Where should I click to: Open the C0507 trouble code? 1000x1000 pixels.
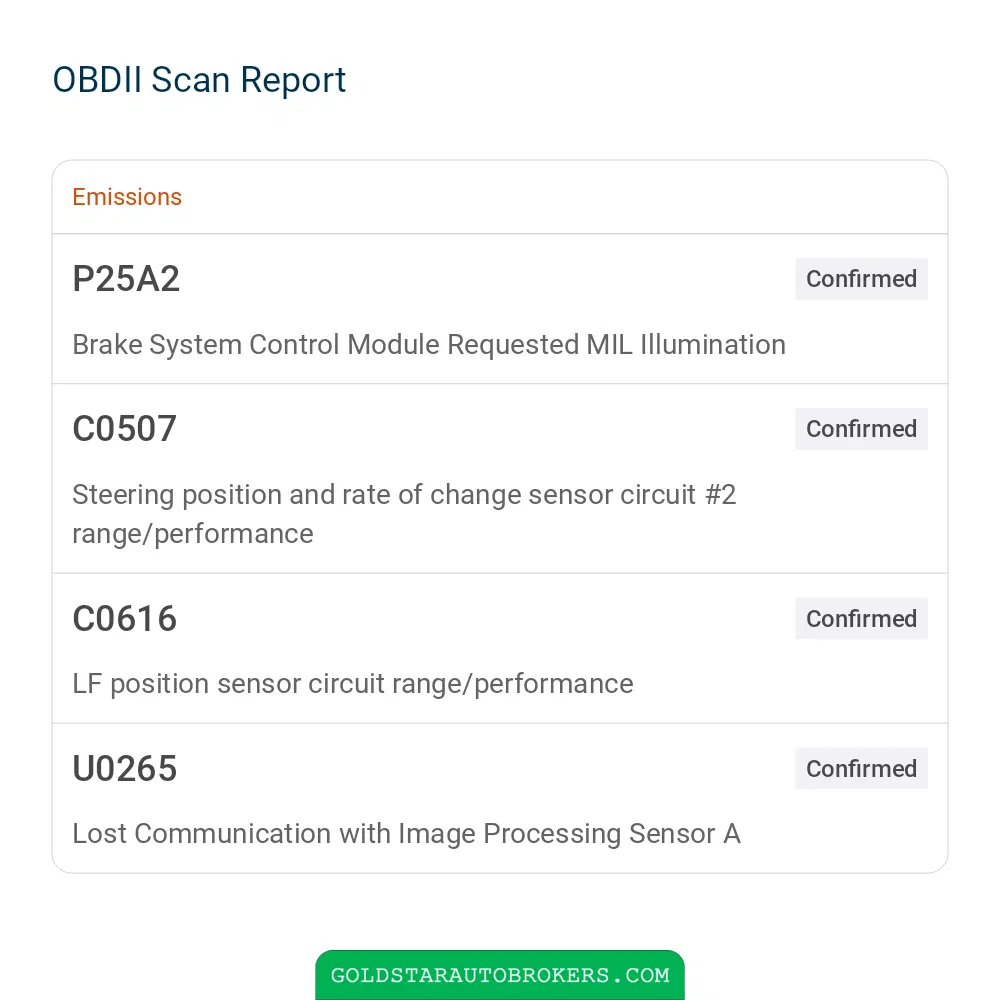coord(124,429)
